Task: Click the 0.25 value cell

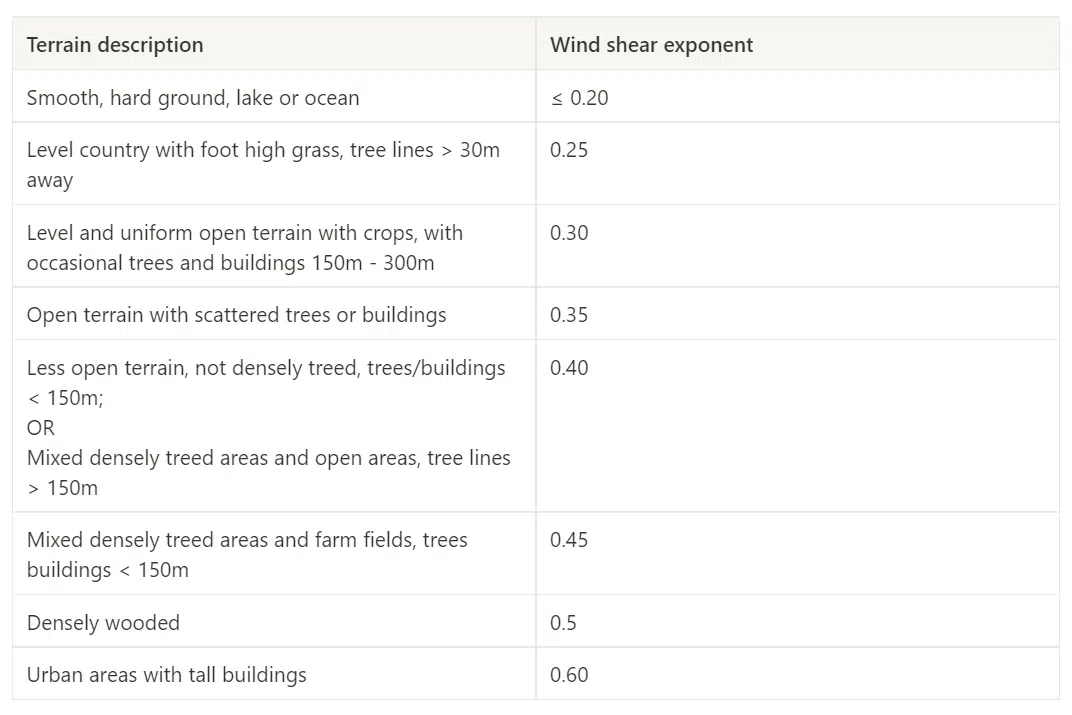Action: 569,150
